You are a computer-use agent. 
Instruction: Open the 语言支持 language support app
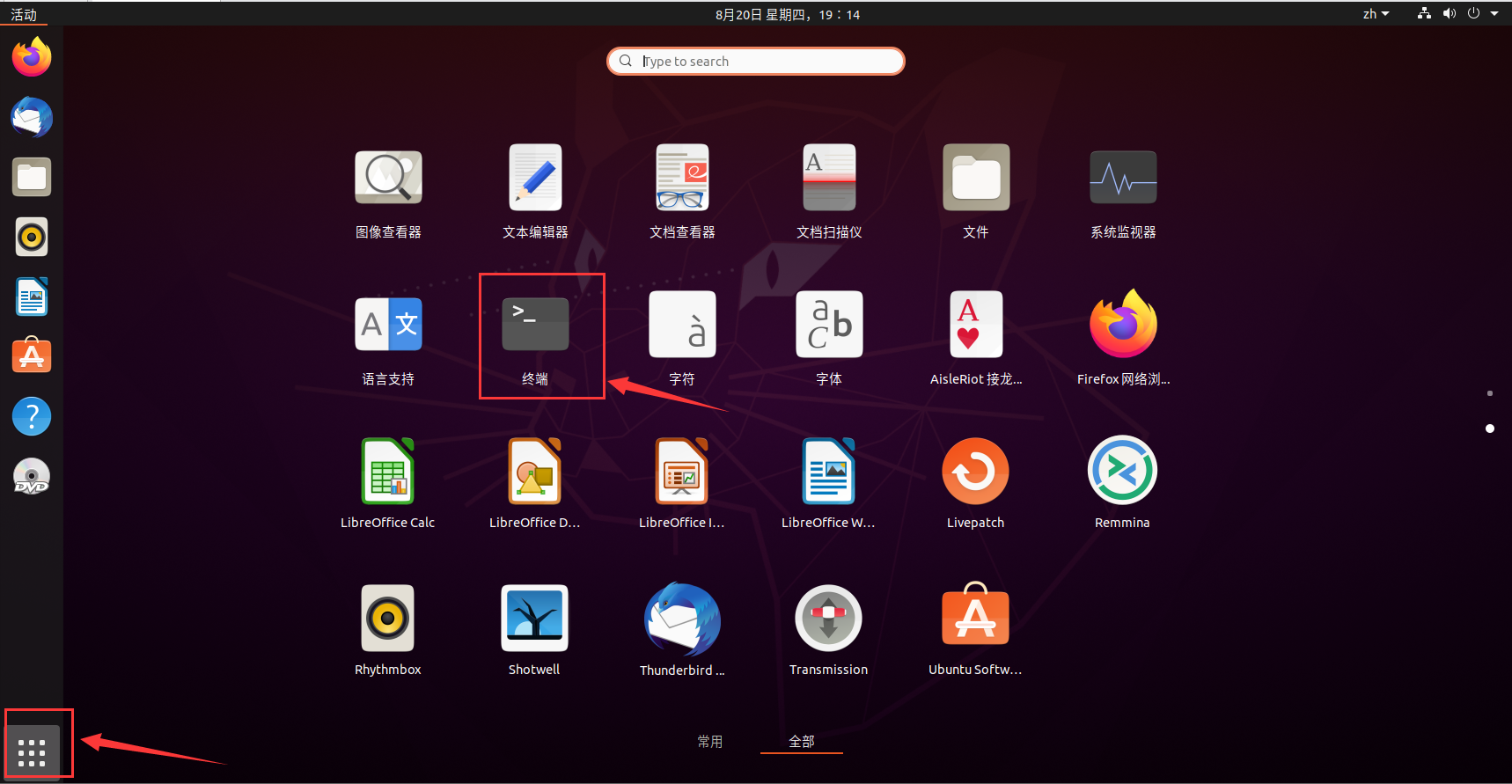tap(388, 324)
